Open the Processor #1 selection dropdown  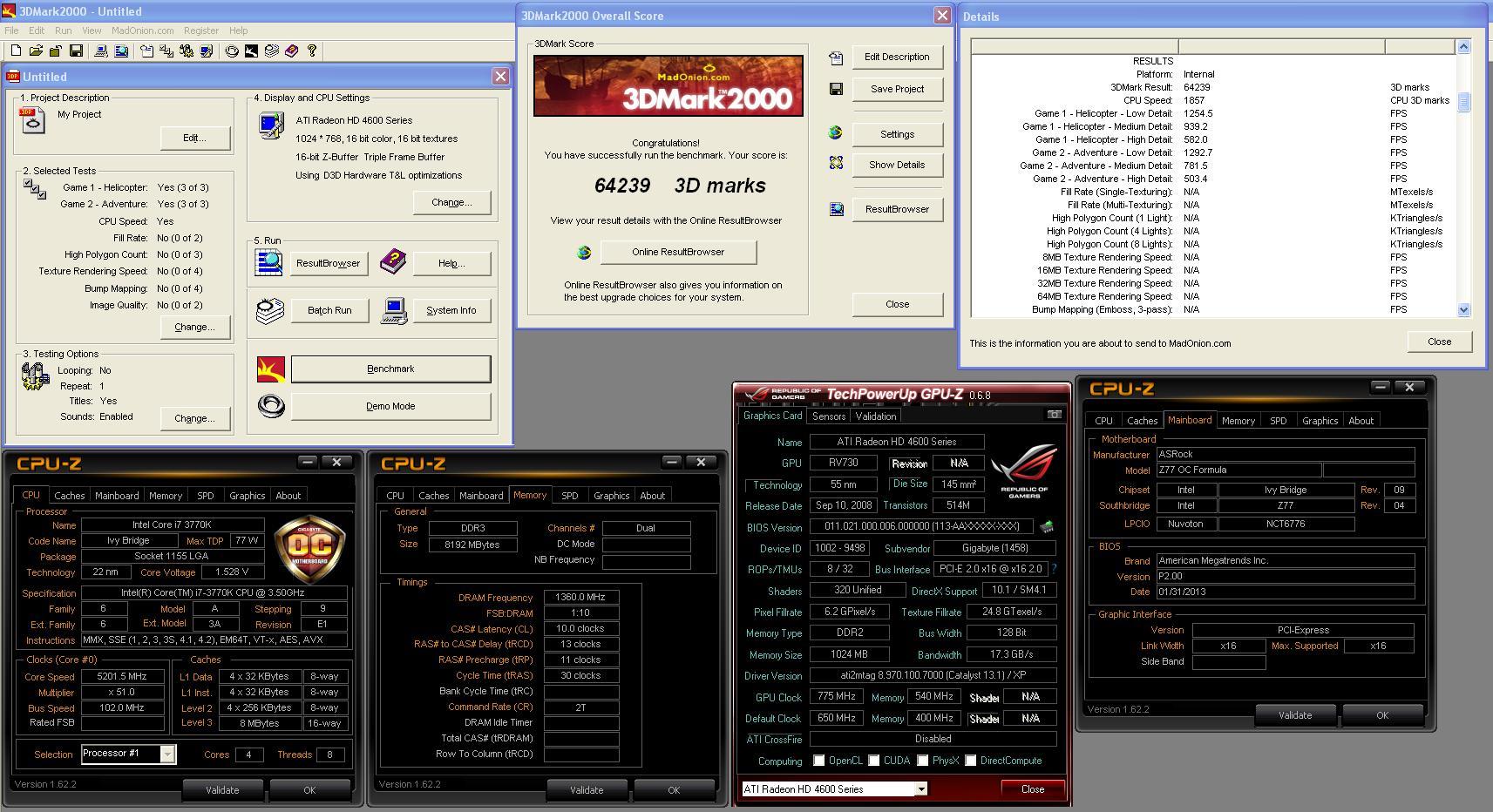(x=167, y=754)
